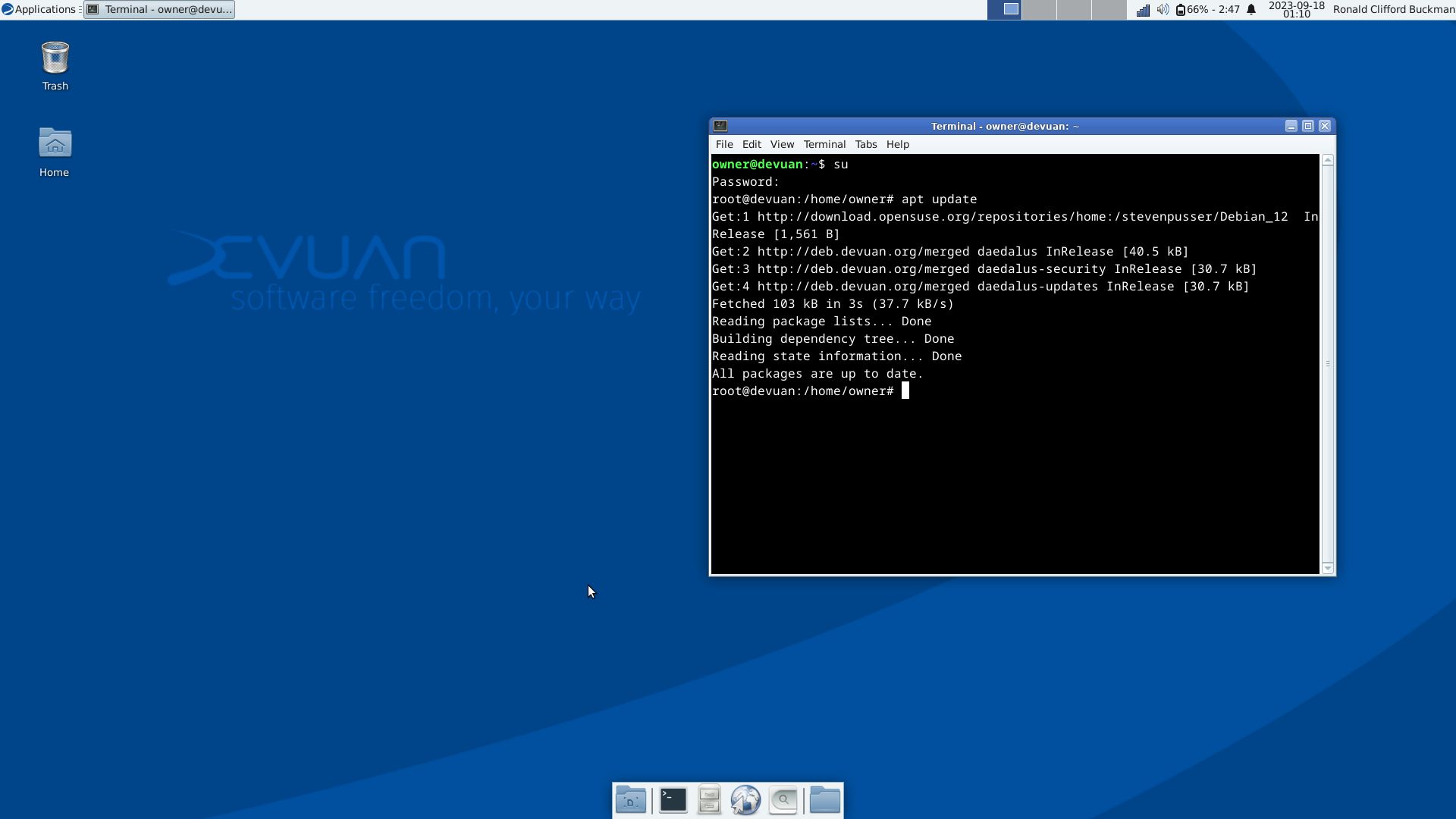Click the terminal scrollbar down arrow

[1327, 568]
